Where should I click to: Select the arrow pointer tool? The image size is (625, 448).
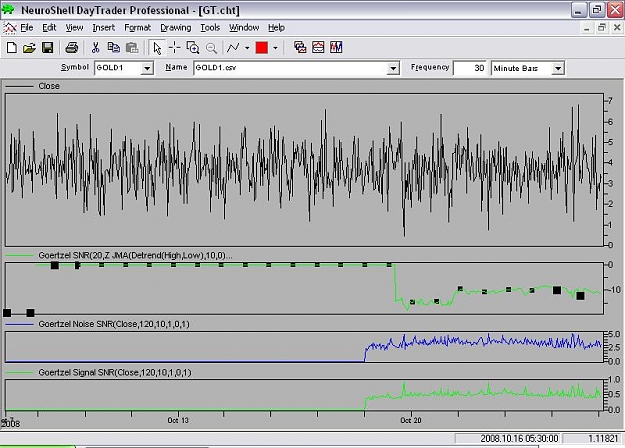pos(157,48)
